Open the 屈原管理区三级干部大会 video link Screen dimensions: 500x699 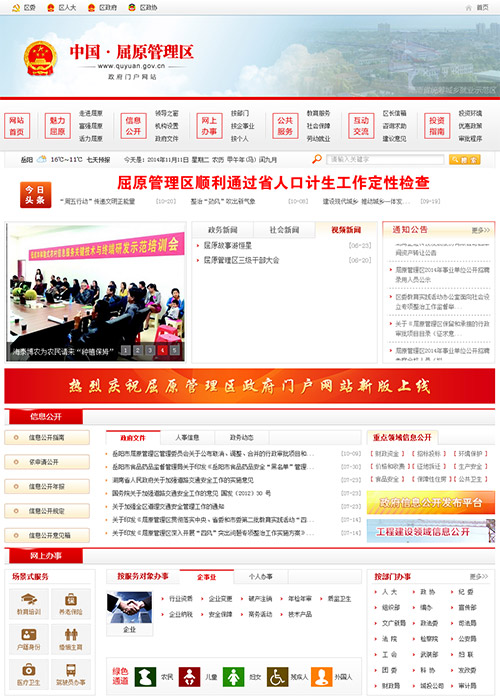[241, 260]
